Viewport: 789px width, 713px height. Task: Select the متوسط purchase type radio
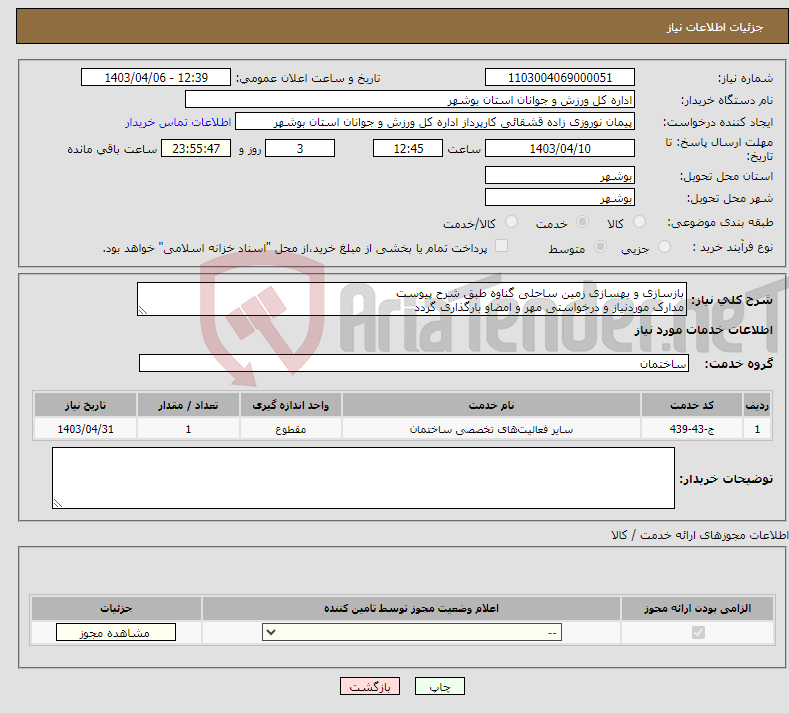[600, 247]
